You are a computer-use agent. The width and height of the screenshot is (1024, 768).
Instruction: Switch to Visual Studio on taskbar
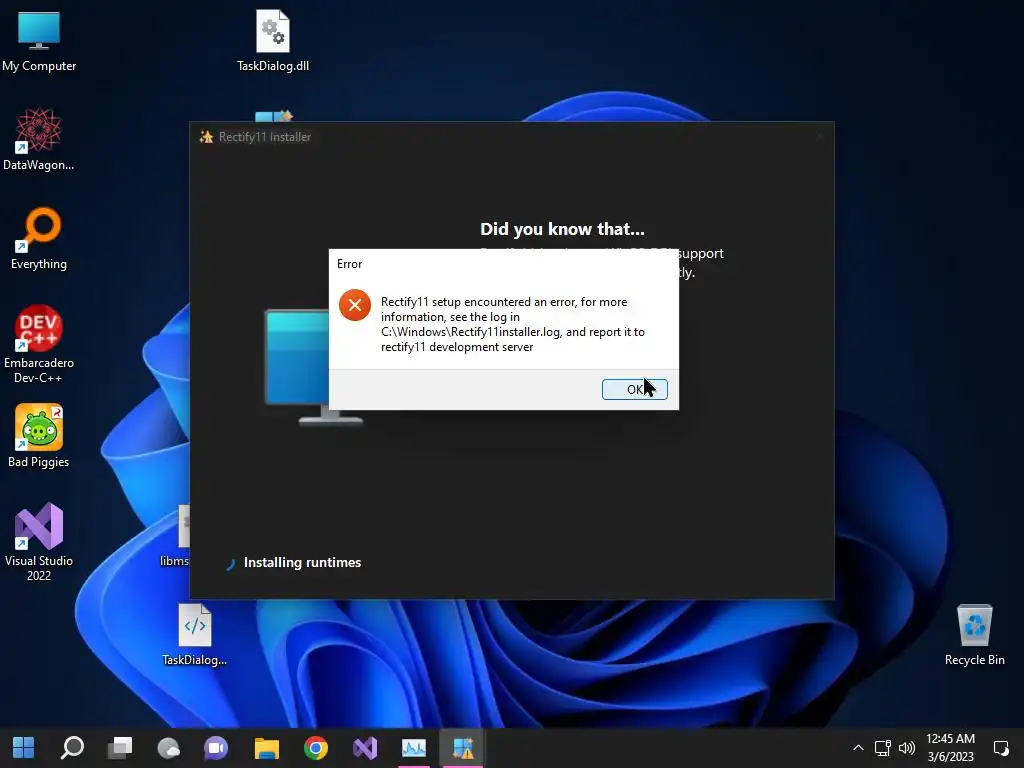(x=365, y=748)
